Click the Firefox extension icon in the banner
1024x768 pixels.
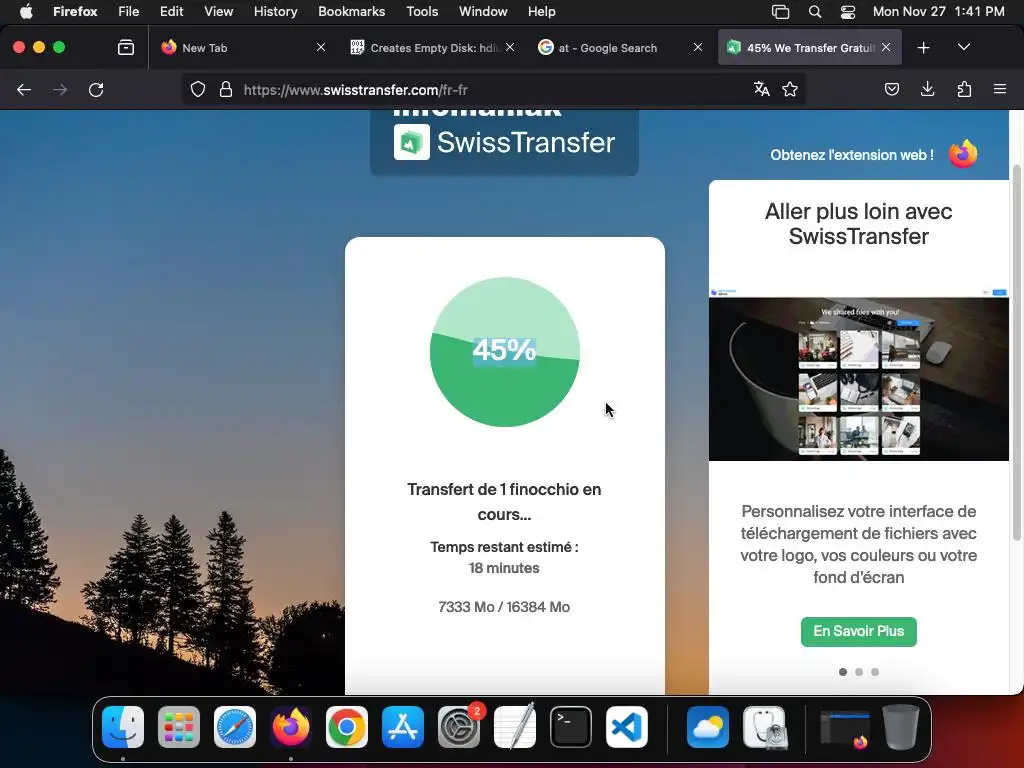[963, 154]
